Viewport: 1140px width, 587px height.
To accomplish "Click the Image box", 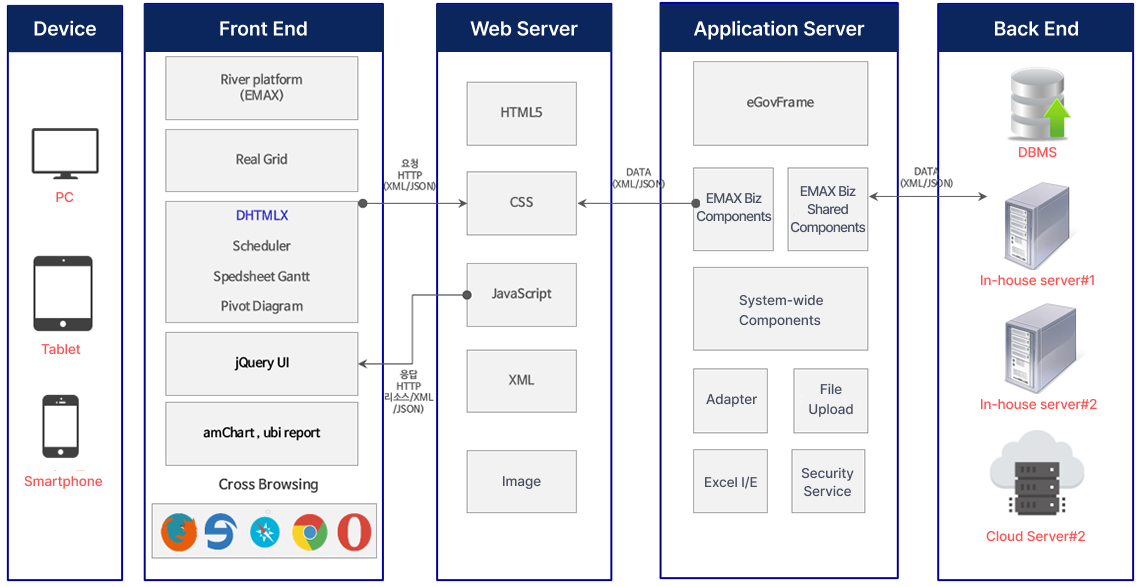I will (521, 482).
